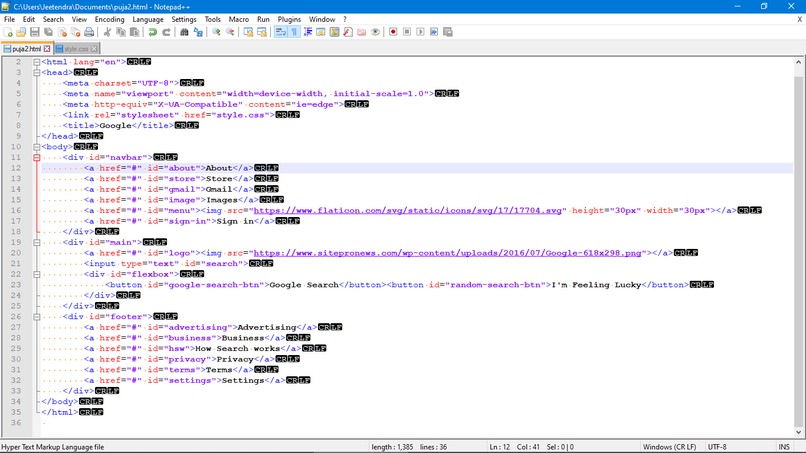
Task: Collapse the main div fold on line 19
Action: pyautogui.click(x=36, y=242)
